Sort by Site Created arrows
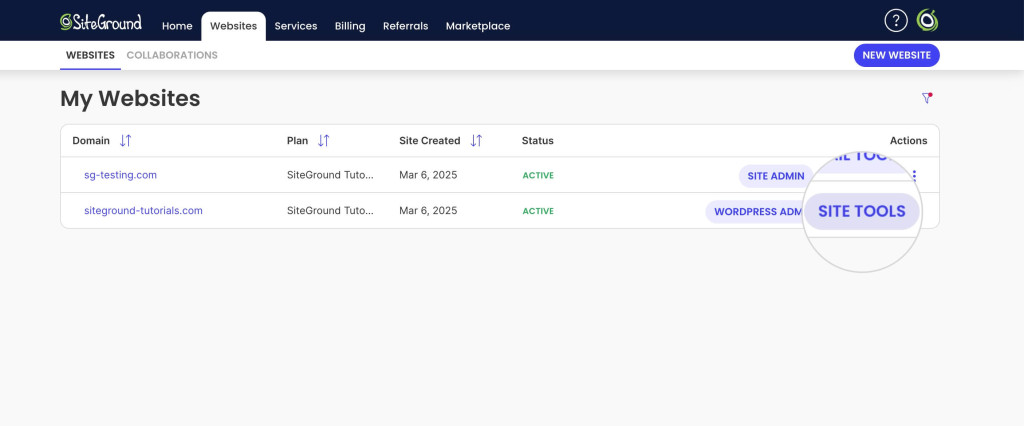Viewport: 1024px width, 426px height. click(476, 140)
